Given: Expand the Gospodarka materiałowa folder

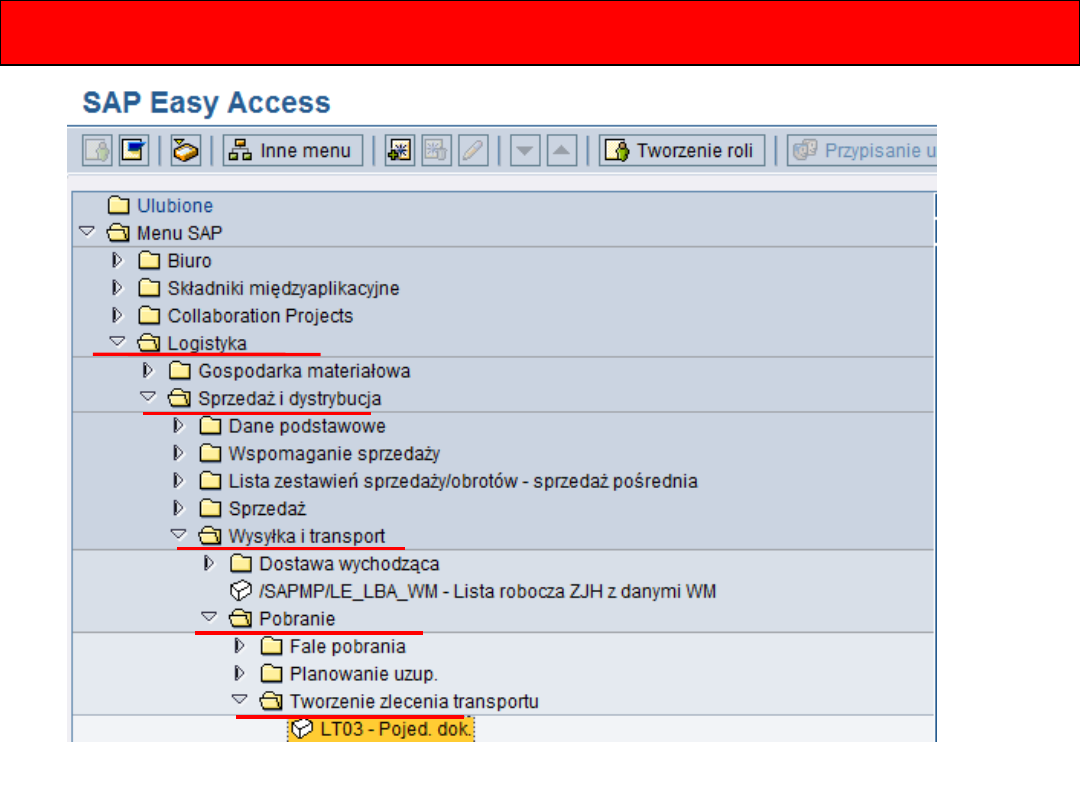Looking at the screenshot, I should [x=149, y=371].
